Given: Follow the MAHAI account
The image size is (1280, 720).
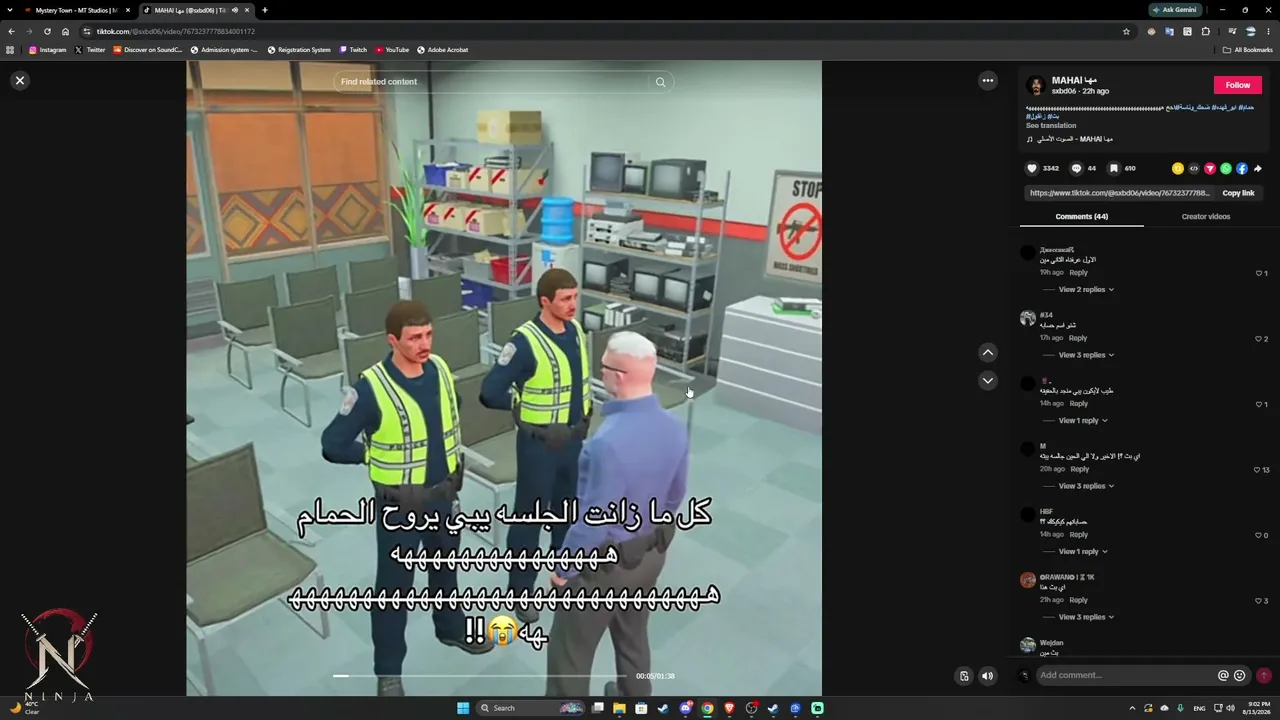Looking at the screenshot, I should pyautogui.click(x=1238, y=85).
